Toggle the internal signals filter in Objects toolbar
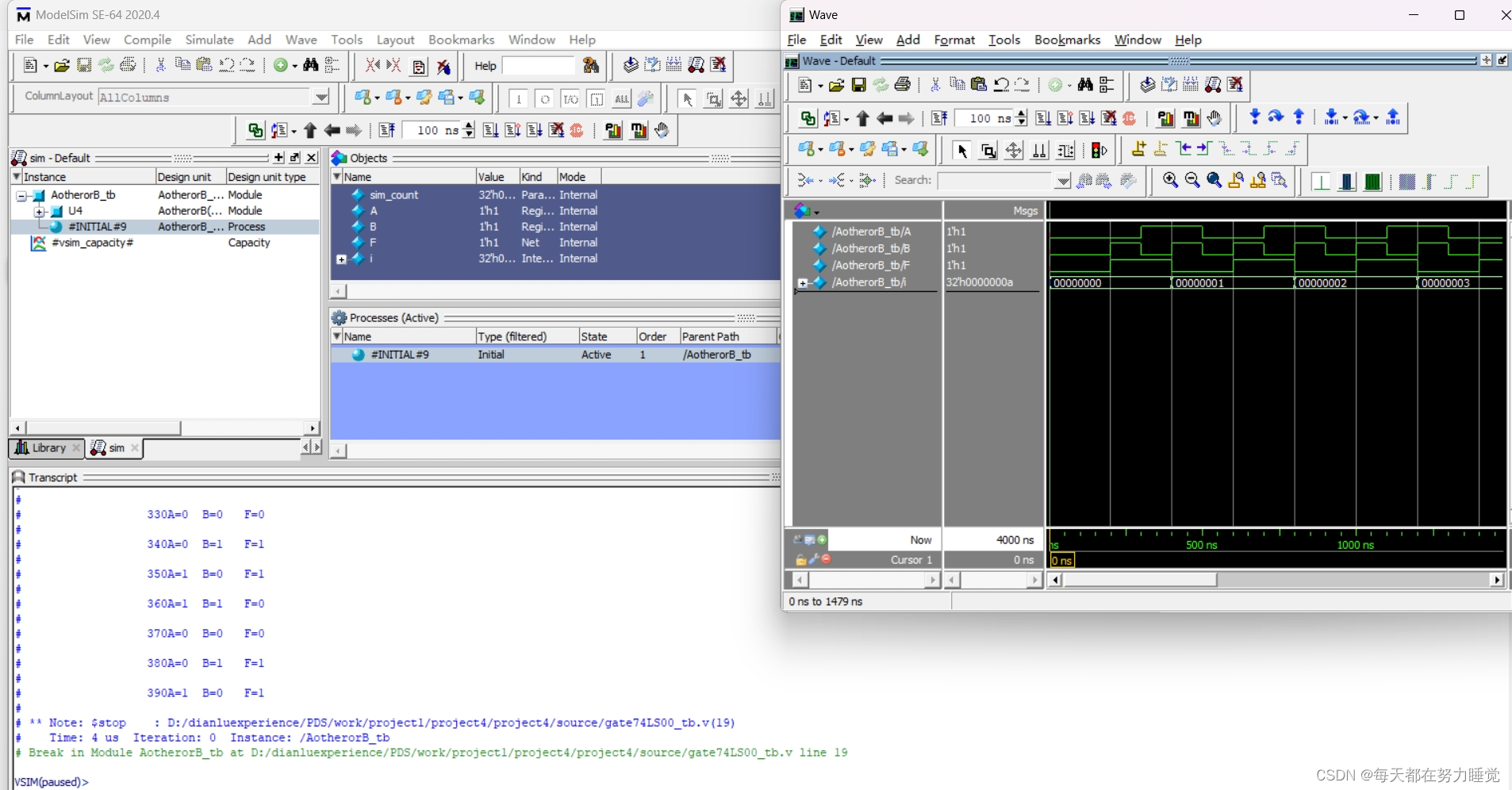Screen dimensions: 1512x790 coord(597,99)
